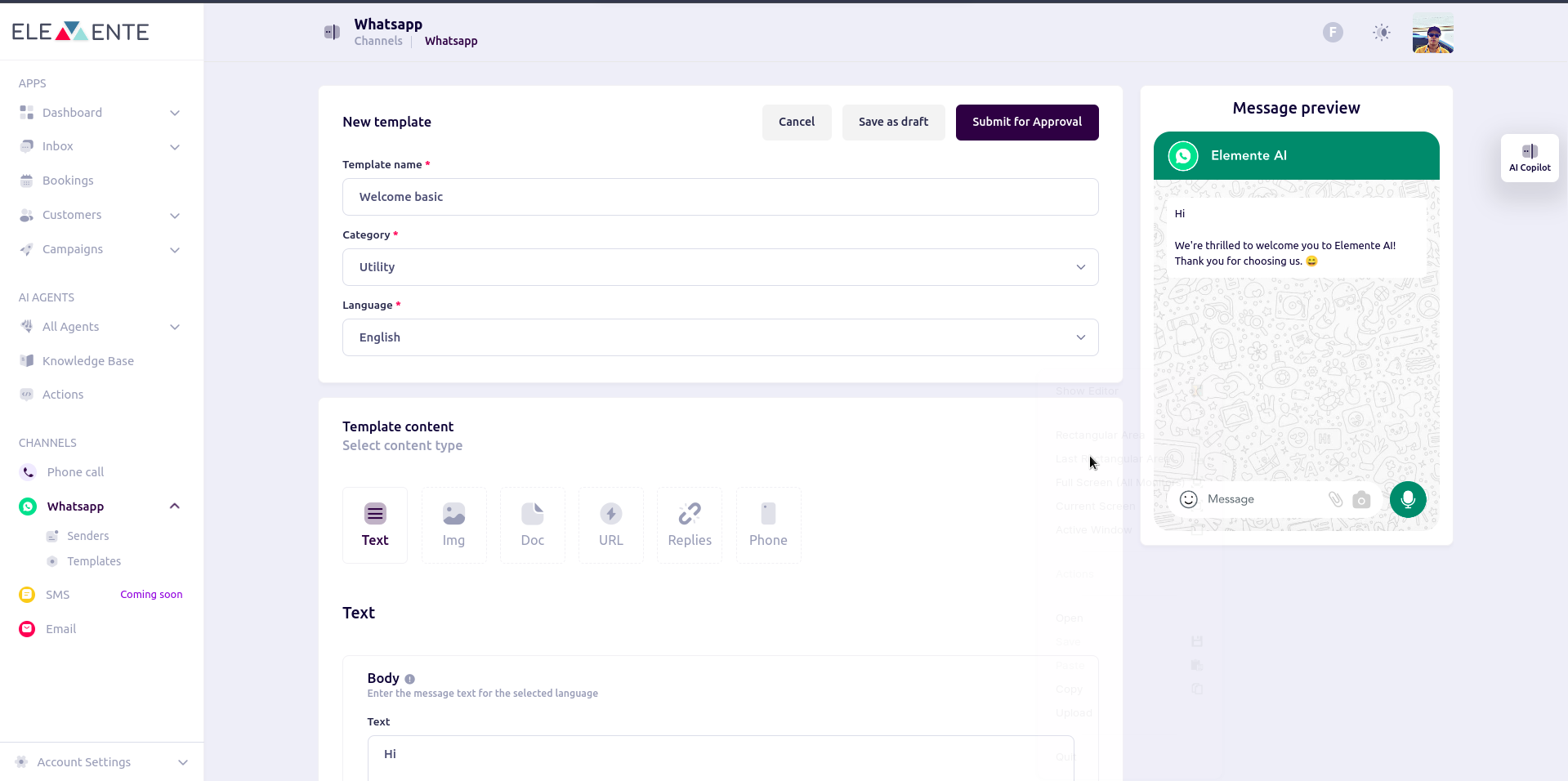
Task: Click the Inbox icon
Action: click(27, 146)
